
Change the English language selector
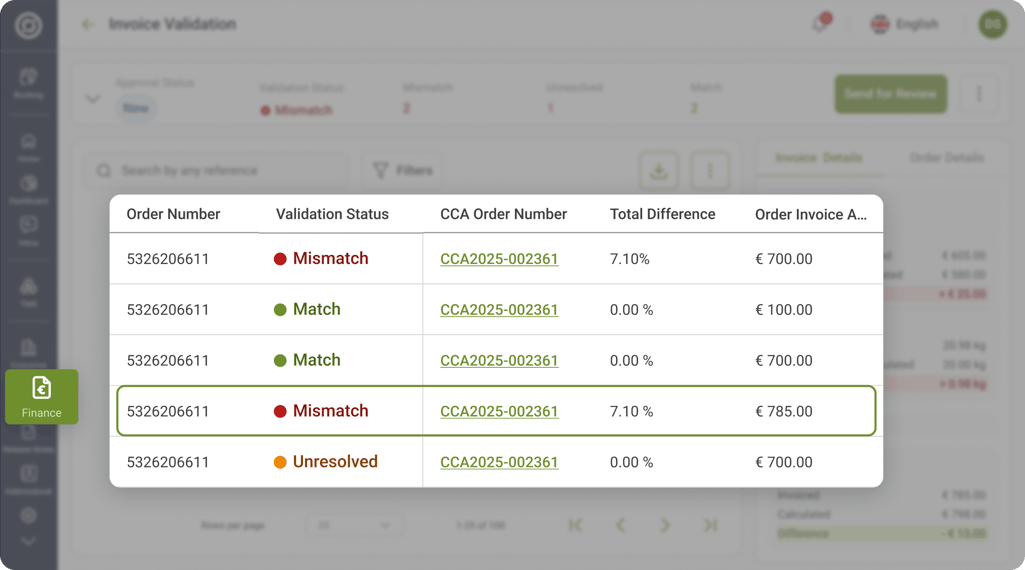(x=904, y=24)
